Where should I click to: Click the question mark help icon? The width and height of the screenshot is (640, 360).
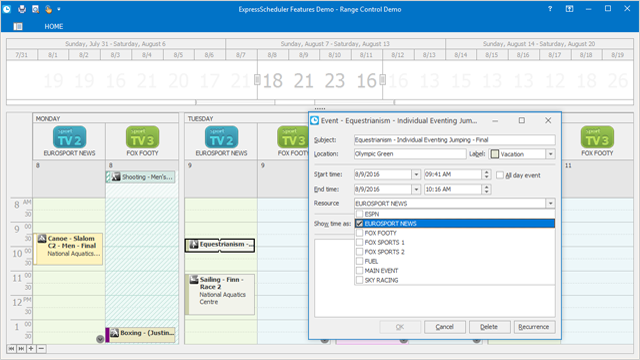[550, 9]
